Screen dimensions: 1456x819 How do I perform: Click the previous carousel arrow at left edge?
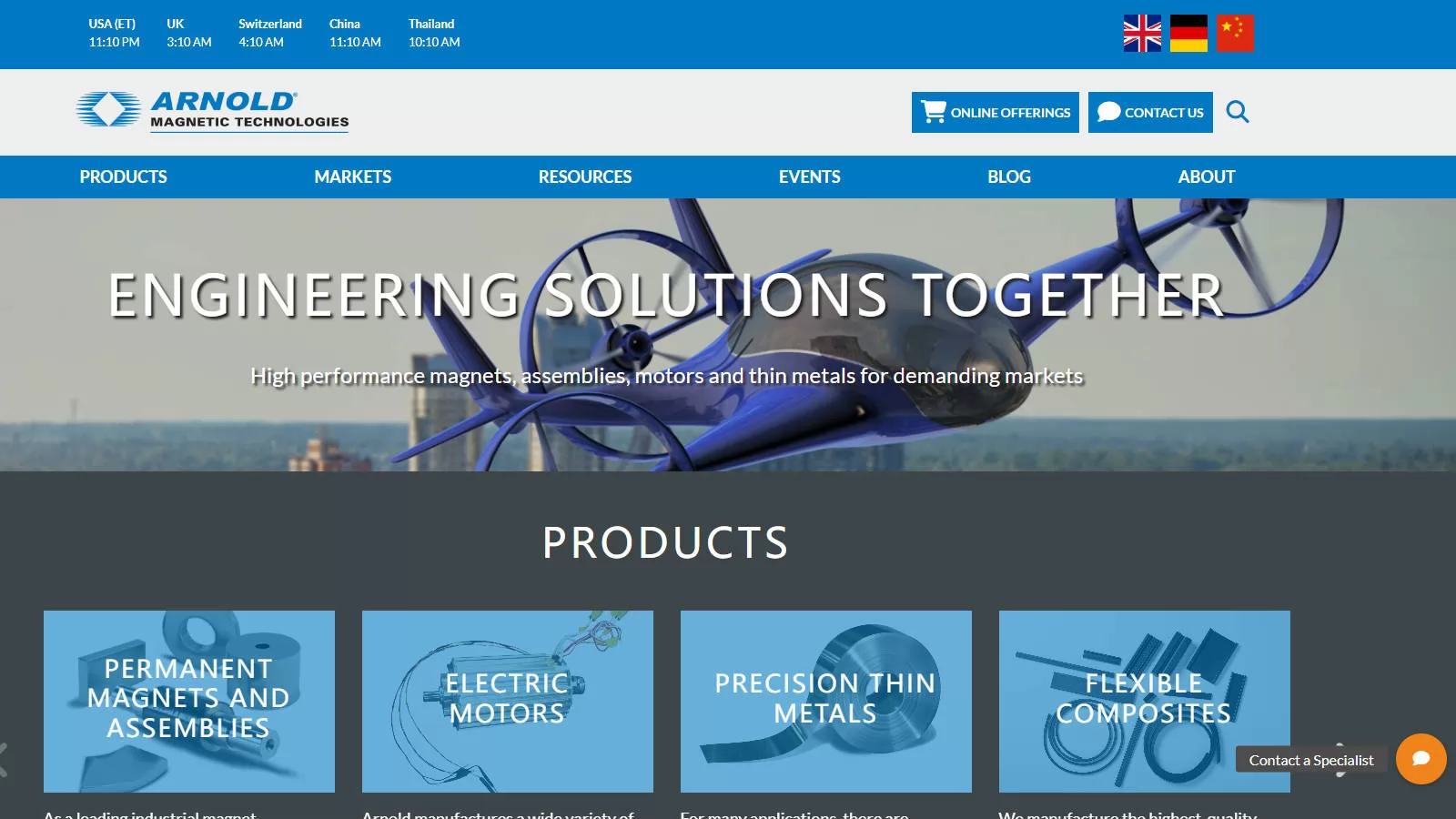[4, 760]
